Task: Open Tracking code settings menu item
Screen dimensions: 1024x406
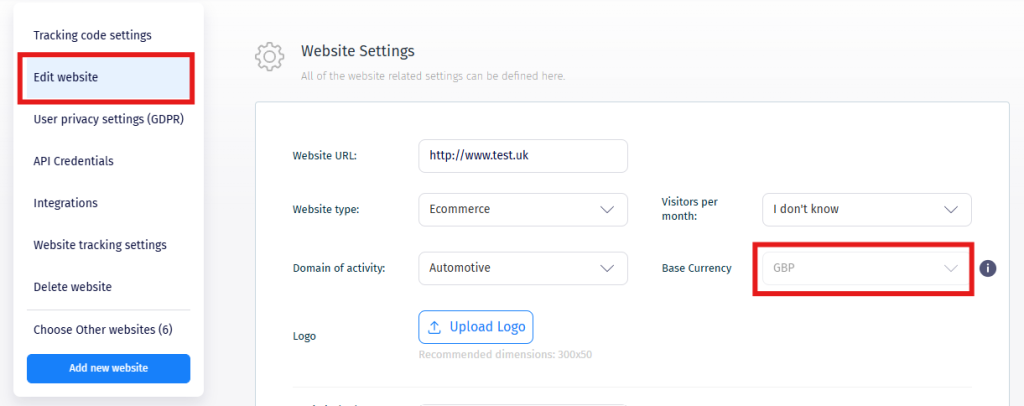Action: tap(92, 35)
